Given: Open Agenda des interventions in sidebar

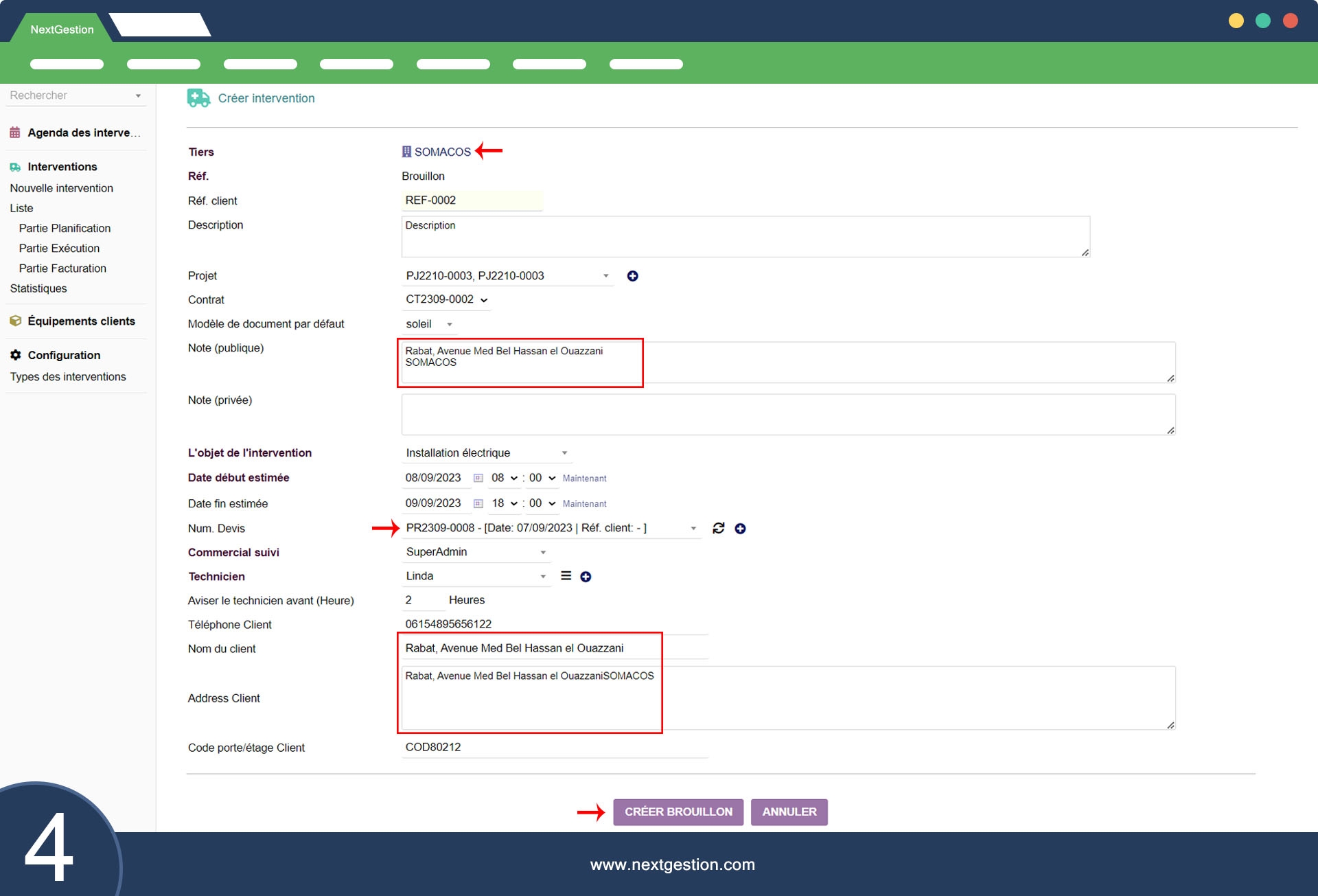Looking at the screenshot, I should point(83,133).
